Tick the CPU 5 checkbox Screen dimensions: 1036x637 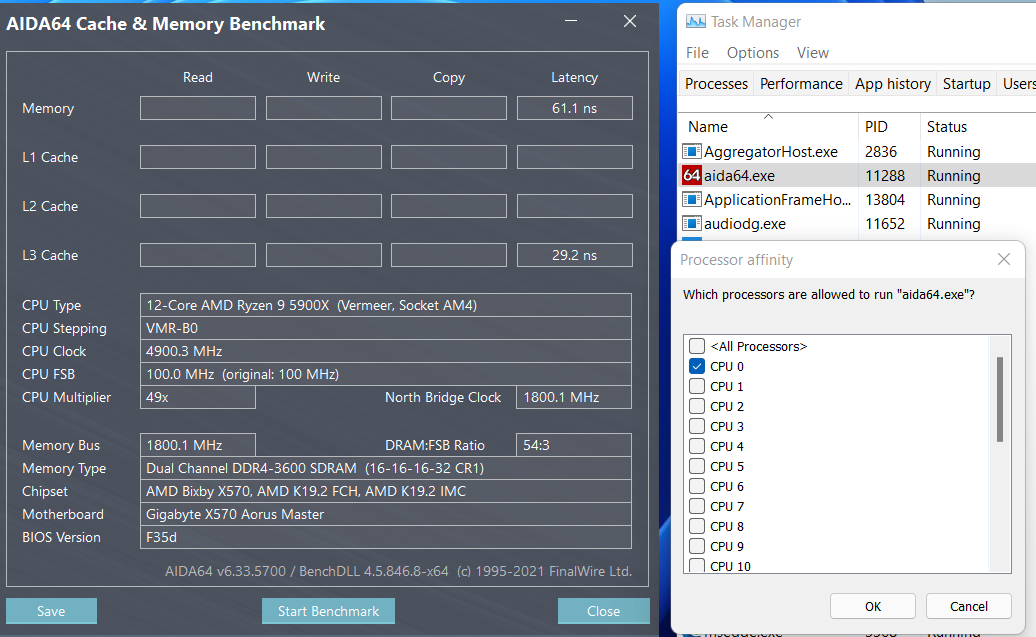click(x=696, y=466)
